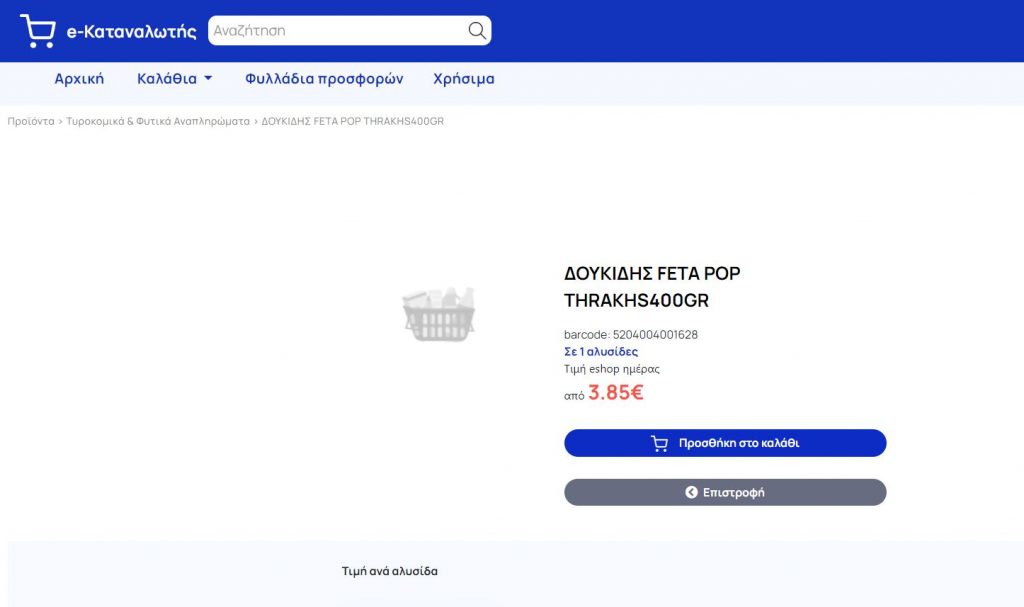Click the back arrow icon in Επιστροφή button

tap(691, 492)
